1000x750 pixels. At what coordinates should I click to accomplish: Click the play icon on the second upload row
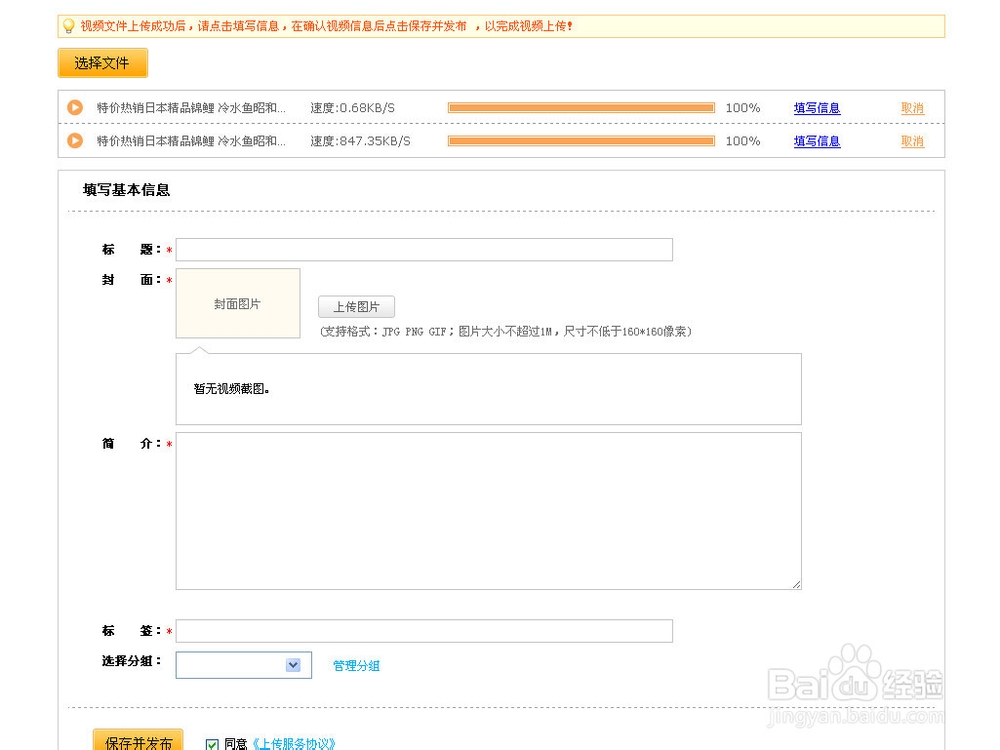(75, 141)
